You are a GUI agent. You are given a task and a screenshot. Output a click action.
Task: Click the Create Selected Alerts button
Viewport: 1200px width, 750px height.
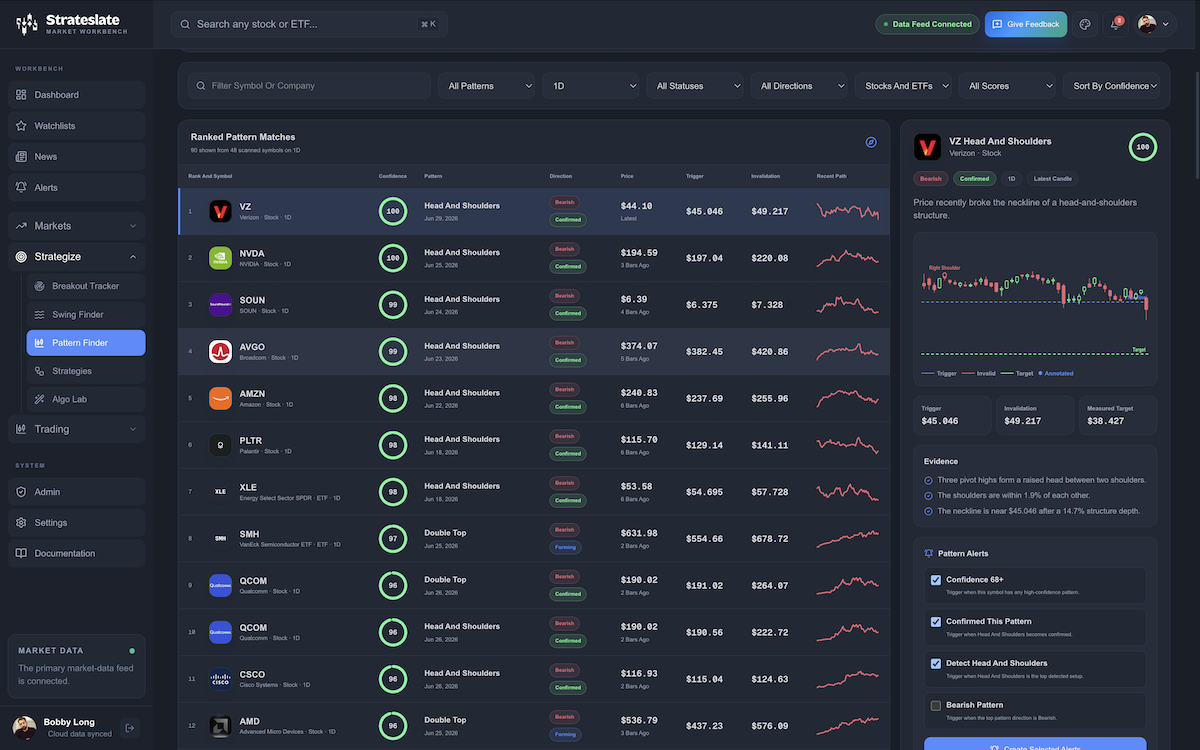(1035, 744)
